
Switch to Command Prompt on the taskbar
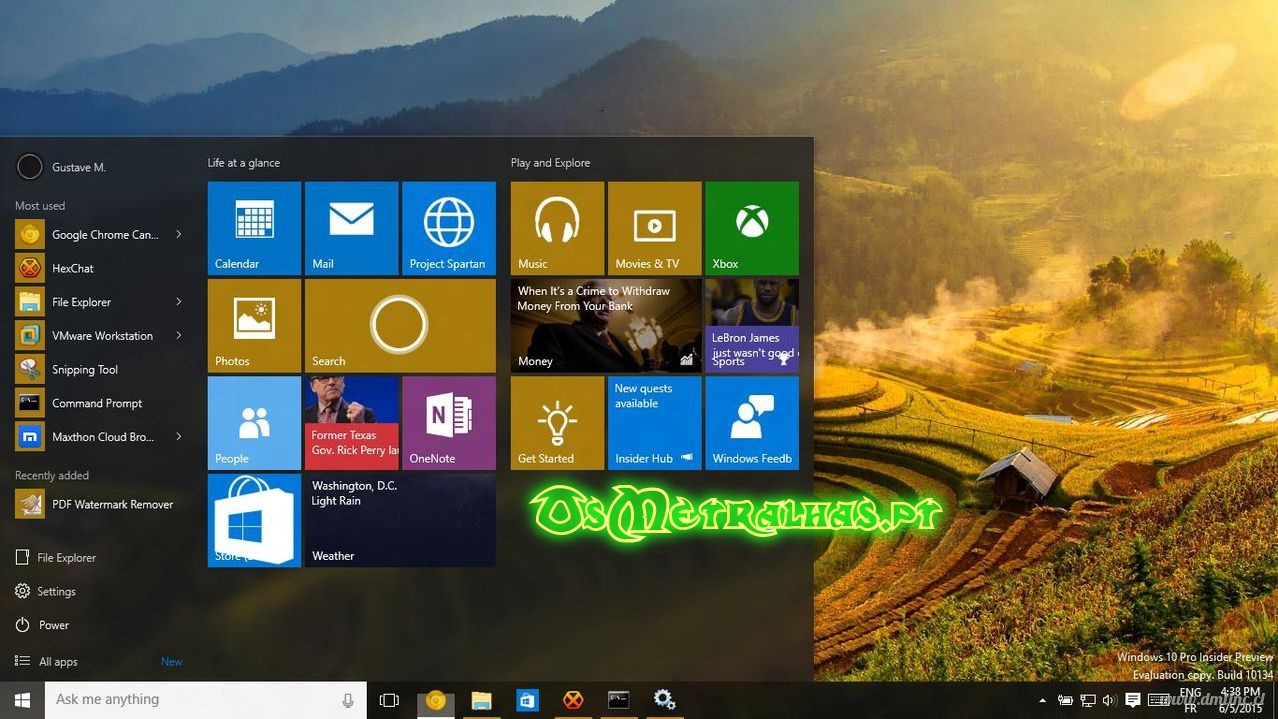click(619, 700)
